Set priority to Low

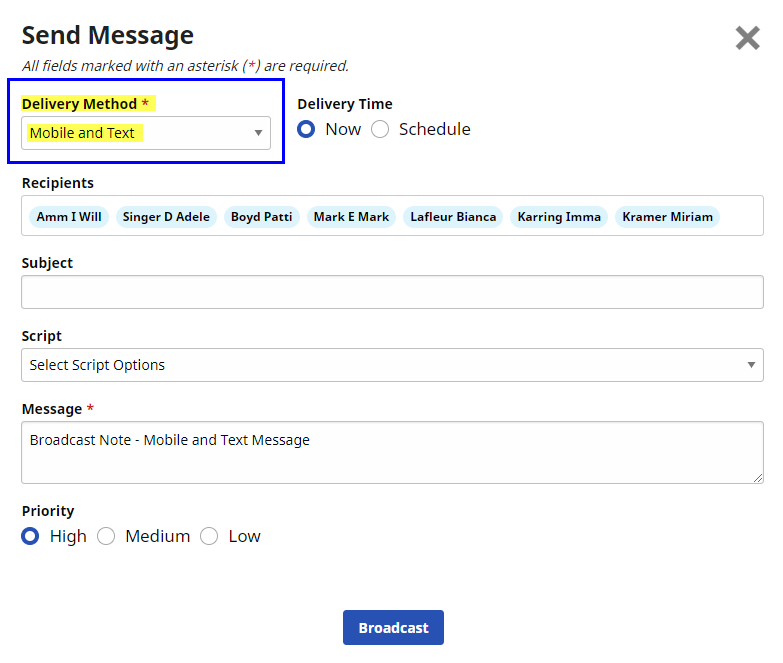coord(209,536)
